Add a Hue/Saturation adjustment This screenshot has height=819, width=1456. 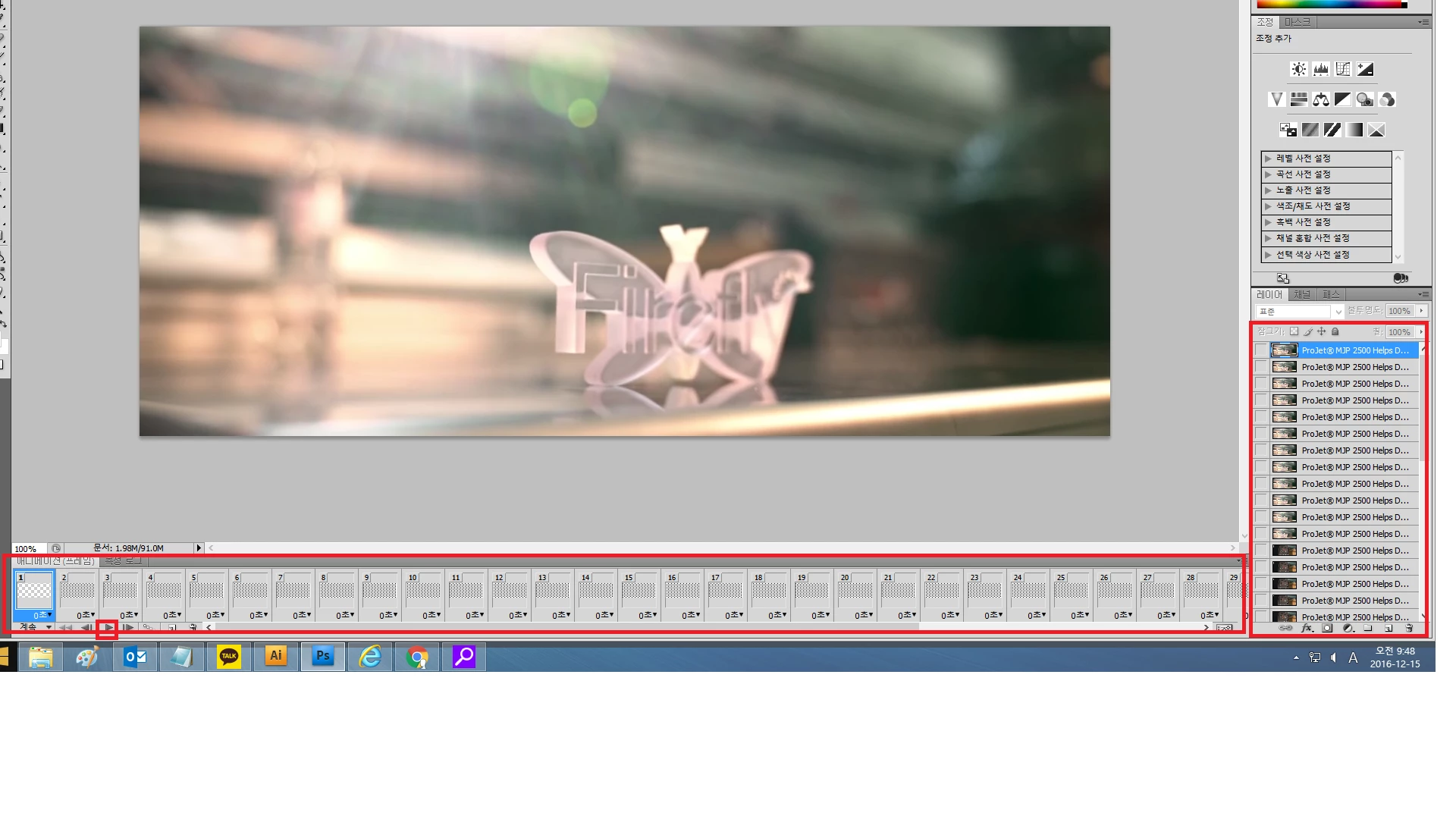[1299, 99]
